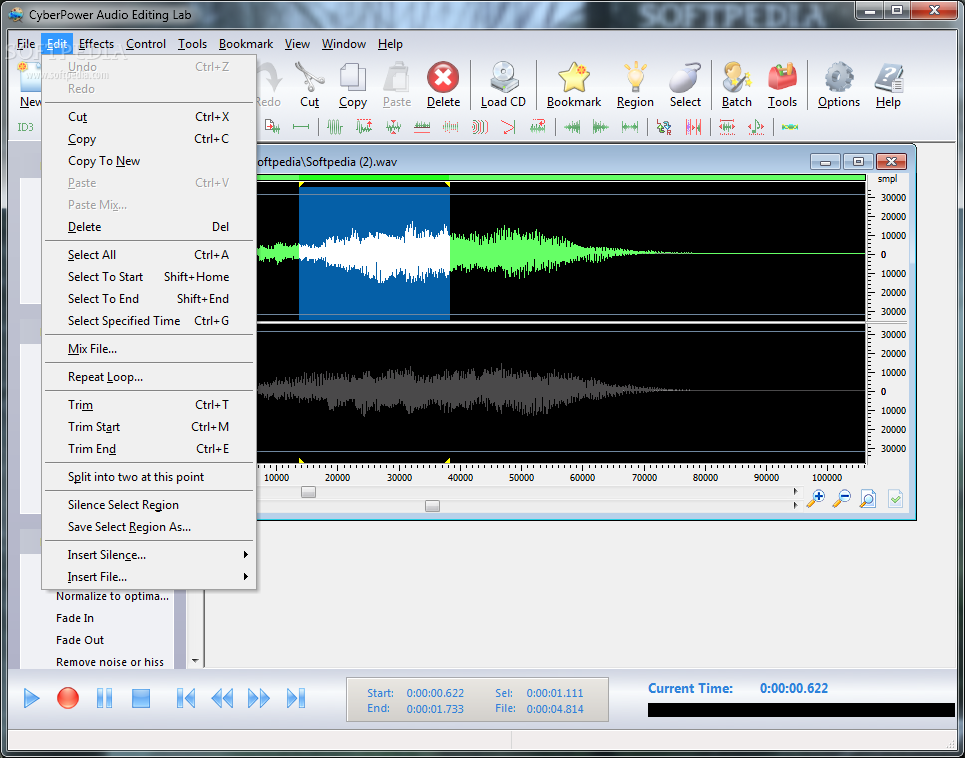Choose Select All in the Edit menu
Viewport: 965px width, 758px height.
(x=148, y=255)
